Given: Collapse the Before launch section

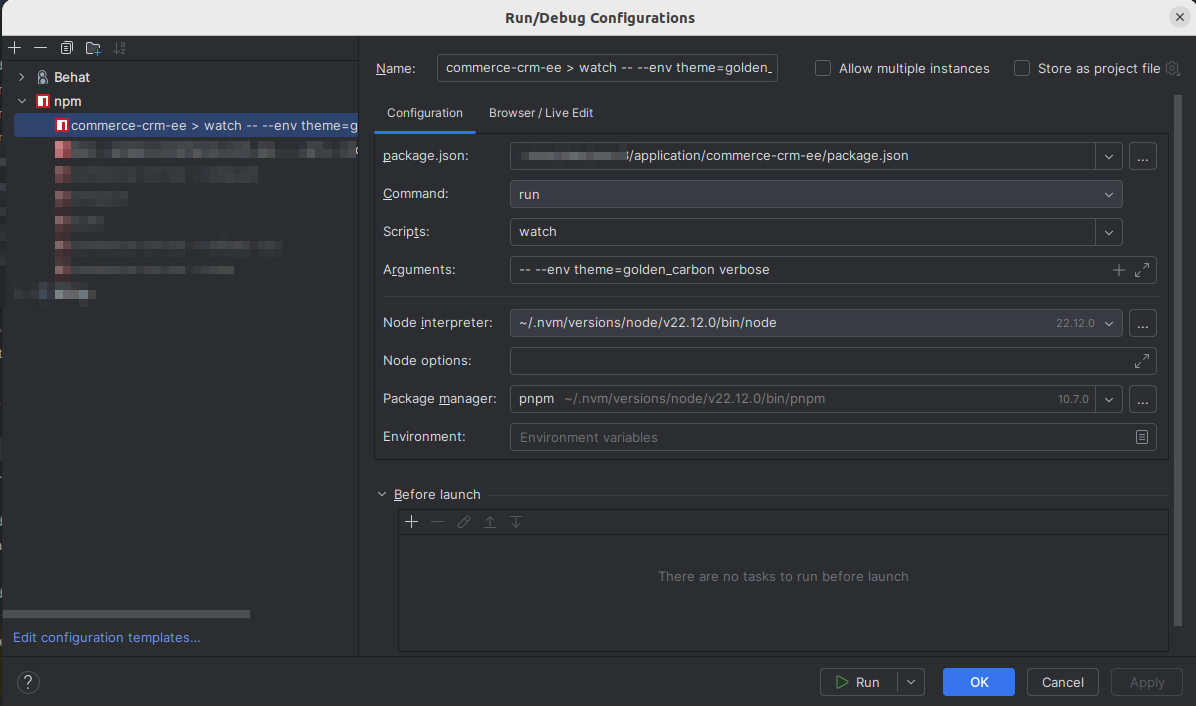Looking at the screenshot, I should point(382,495).
